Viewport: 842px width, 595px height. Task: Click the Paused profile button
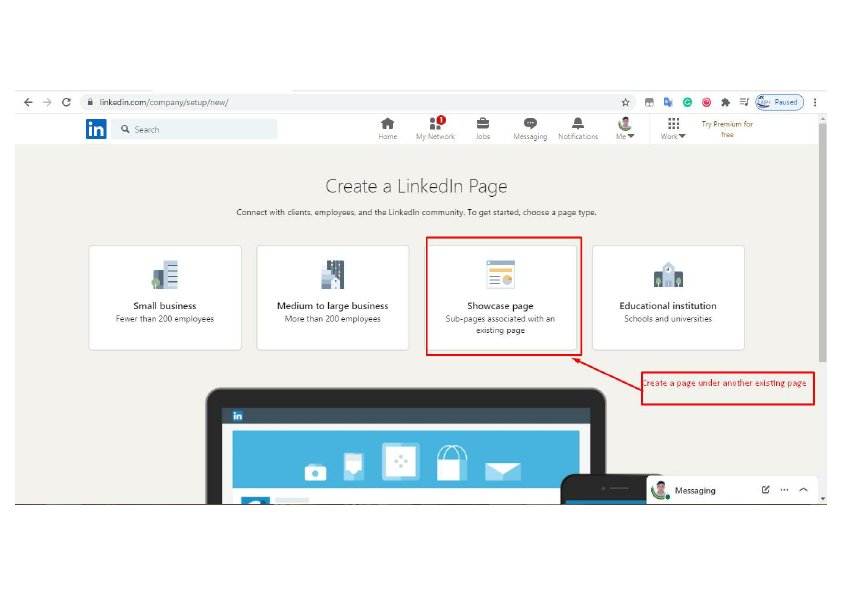(x=779, y=102)
